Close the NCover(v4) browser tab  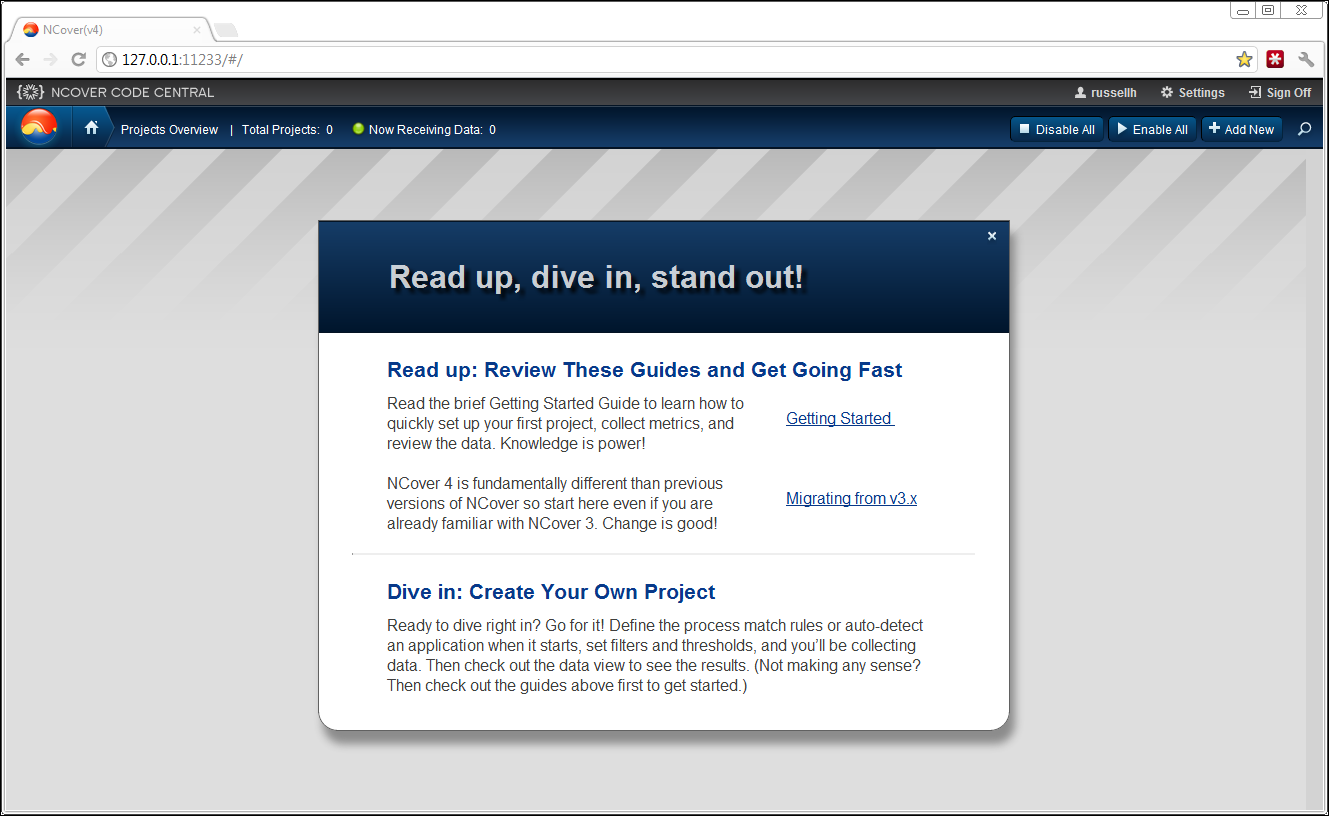197,30
